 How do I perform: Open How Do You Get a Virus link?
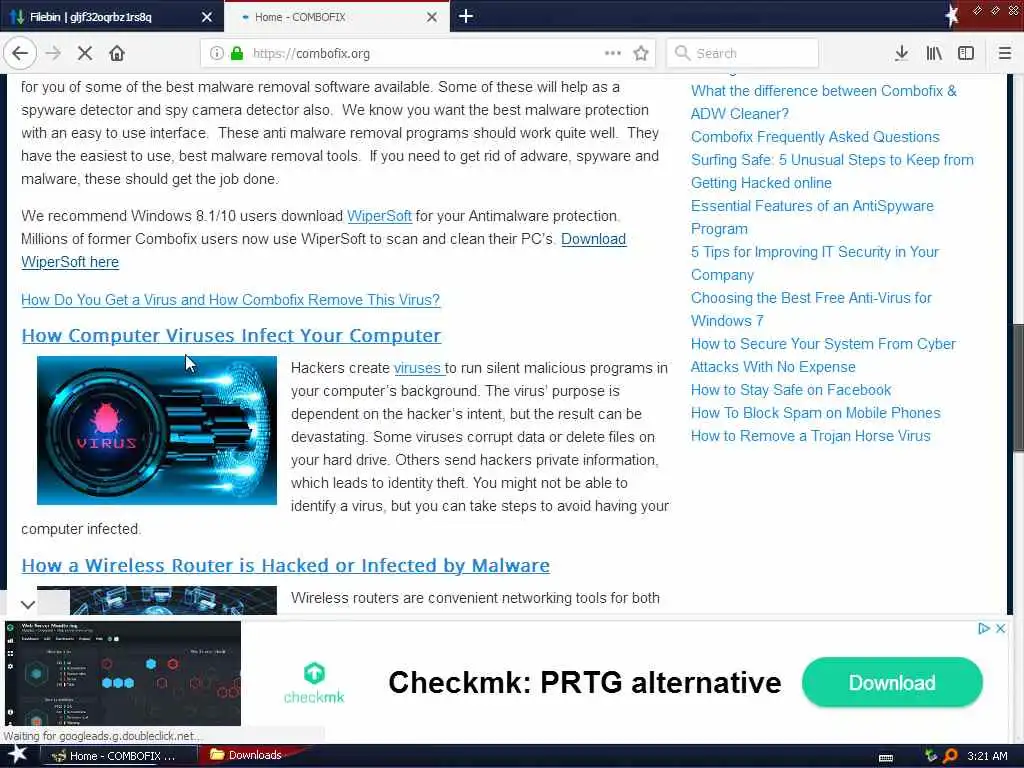(x=231, y=300)
